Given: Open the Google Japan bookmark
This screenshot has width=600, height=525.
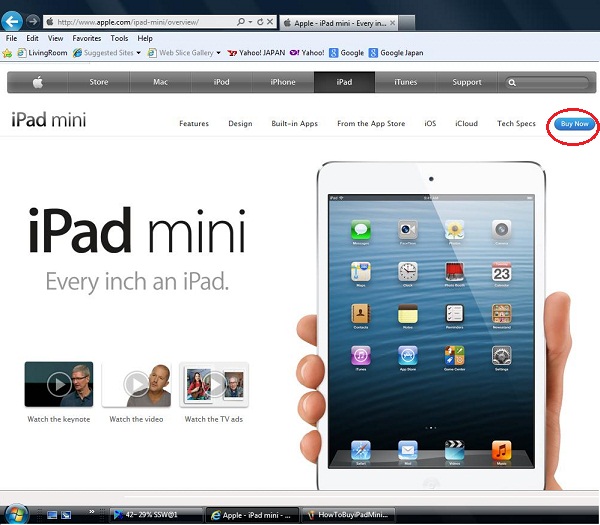Looking at the screenshot, I should pyautogui.click(x=396, y=53).
